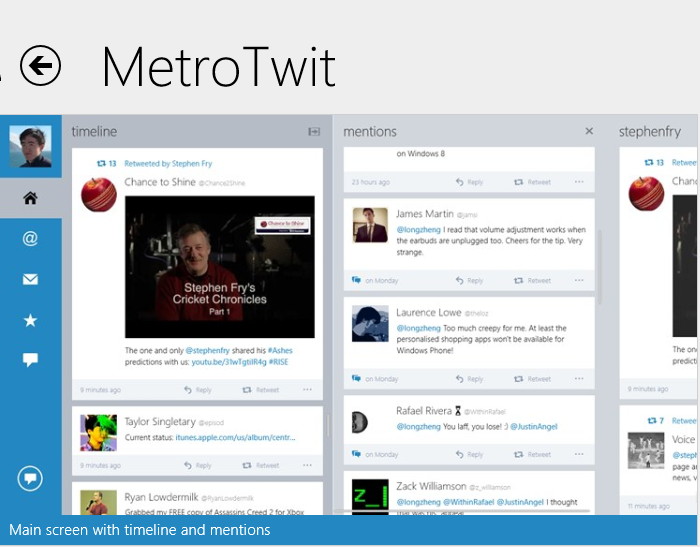Image resolution: width=700 pixels, height=547 pixels.
Task: Open more options on Chance to Shine tweet
Action: (307, 389)
